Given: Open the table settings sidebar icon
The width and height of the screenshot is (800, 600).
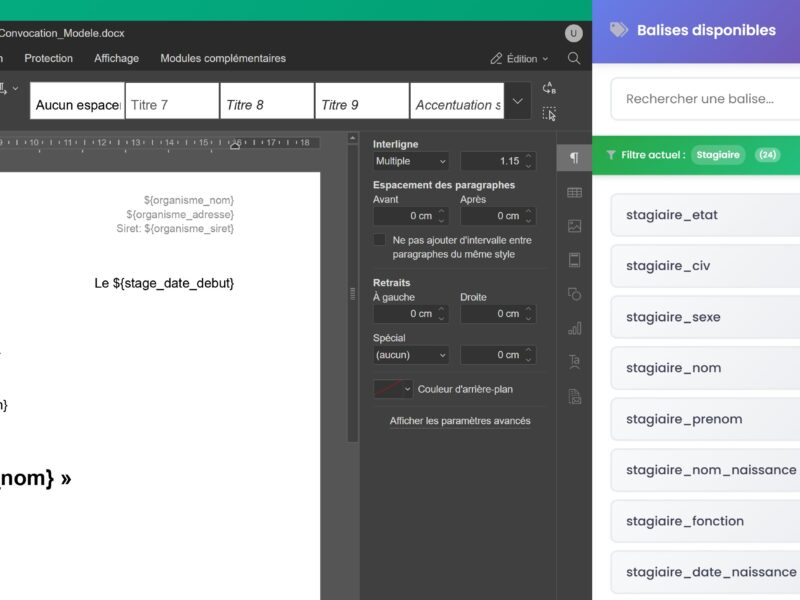Looking at the screenshot, I should click(x=574, y=192).
